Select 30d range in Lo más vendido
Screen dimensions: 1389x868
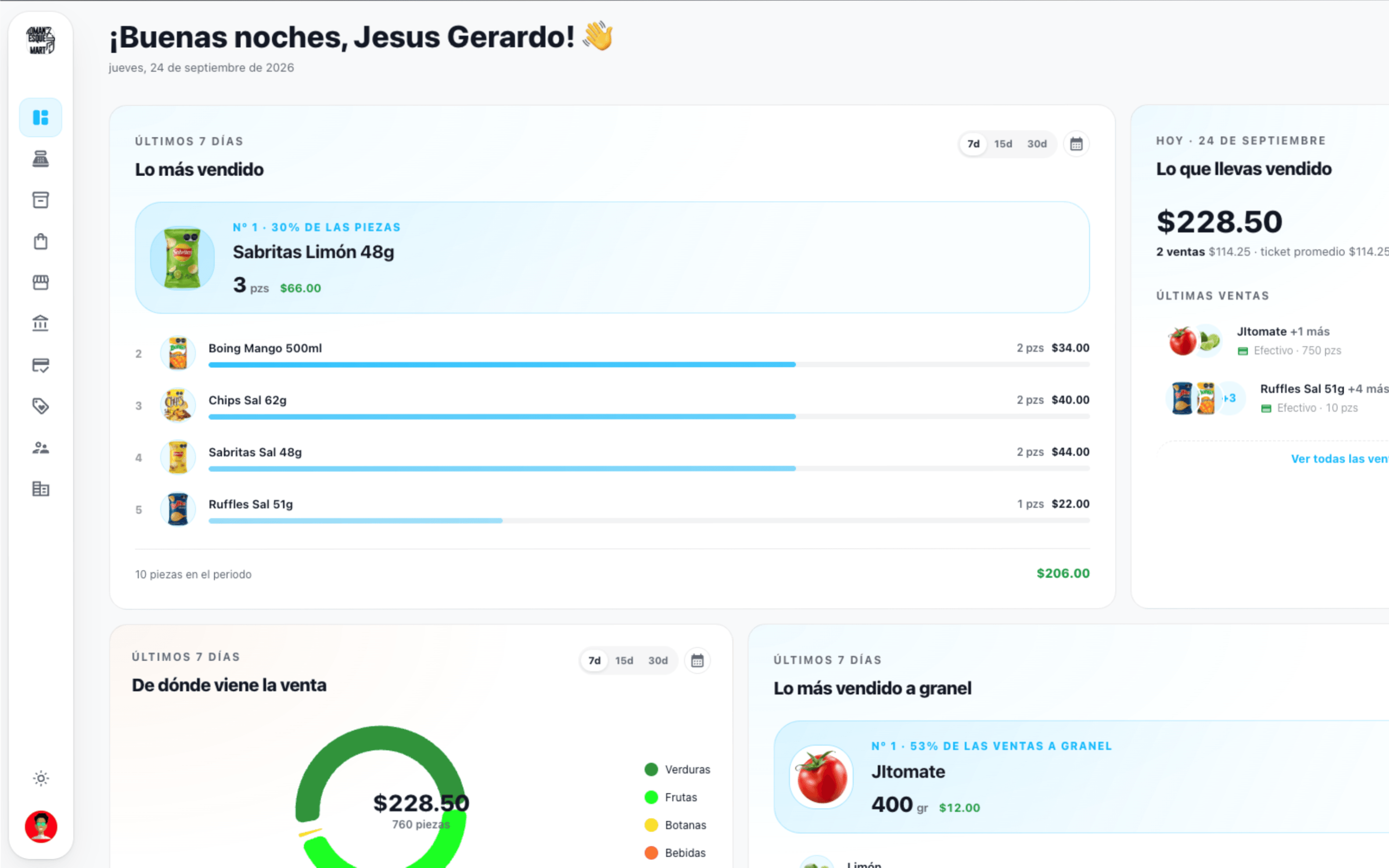click(x=1037, y=144)
